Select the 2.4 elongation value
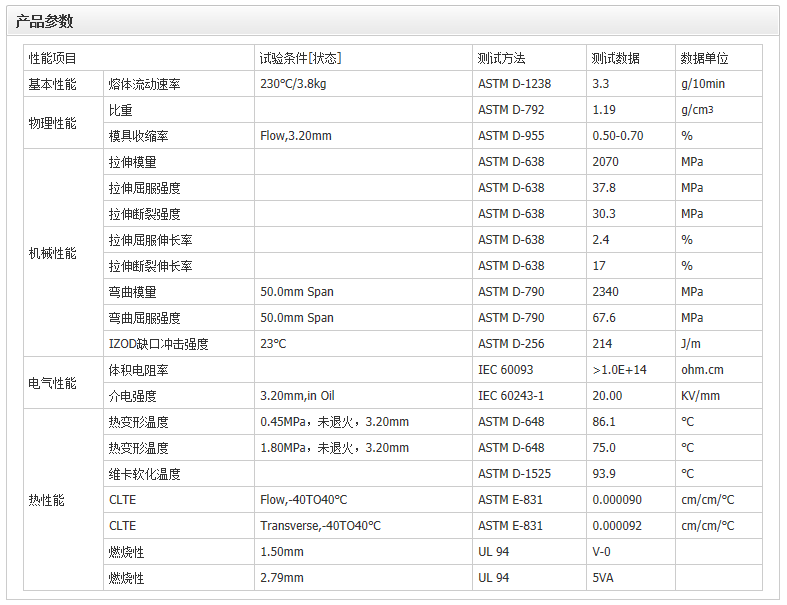The image size is (787, 605). 601,240
